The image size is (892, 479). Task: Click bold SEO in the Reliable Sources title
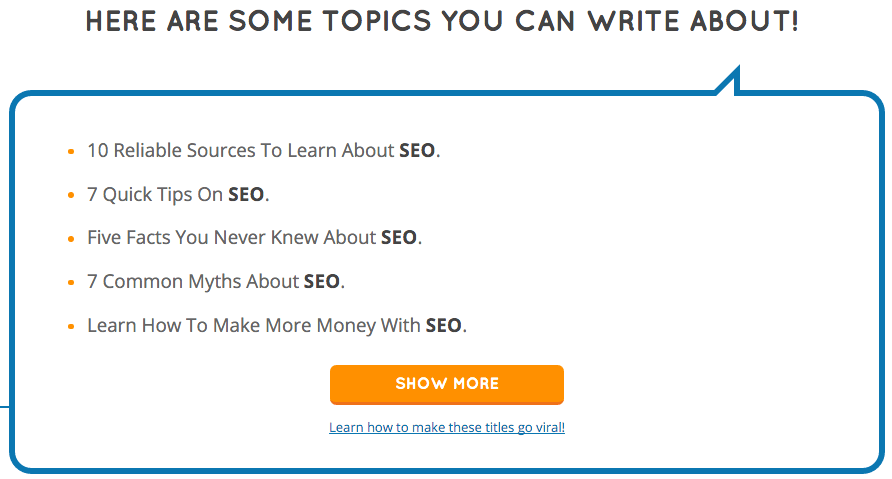coord(417,151)
